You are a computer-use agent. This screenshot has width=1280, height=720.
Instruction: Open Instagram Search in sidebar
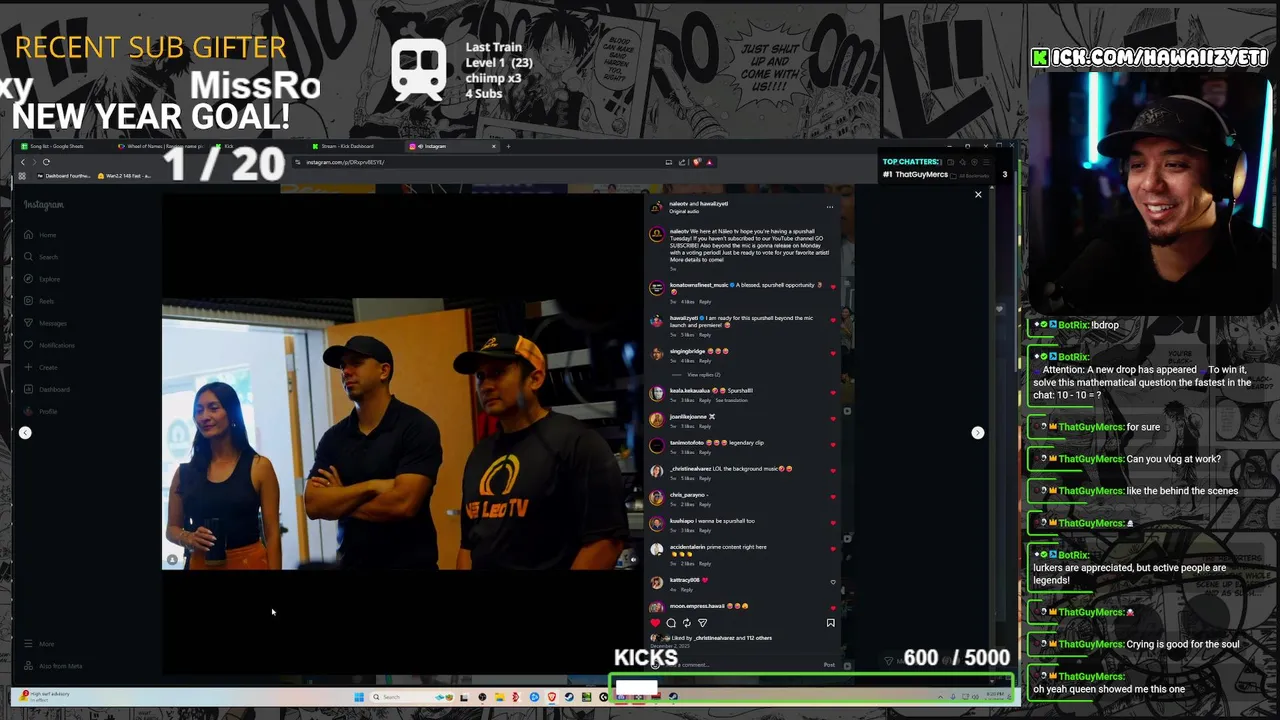point(41,257)
